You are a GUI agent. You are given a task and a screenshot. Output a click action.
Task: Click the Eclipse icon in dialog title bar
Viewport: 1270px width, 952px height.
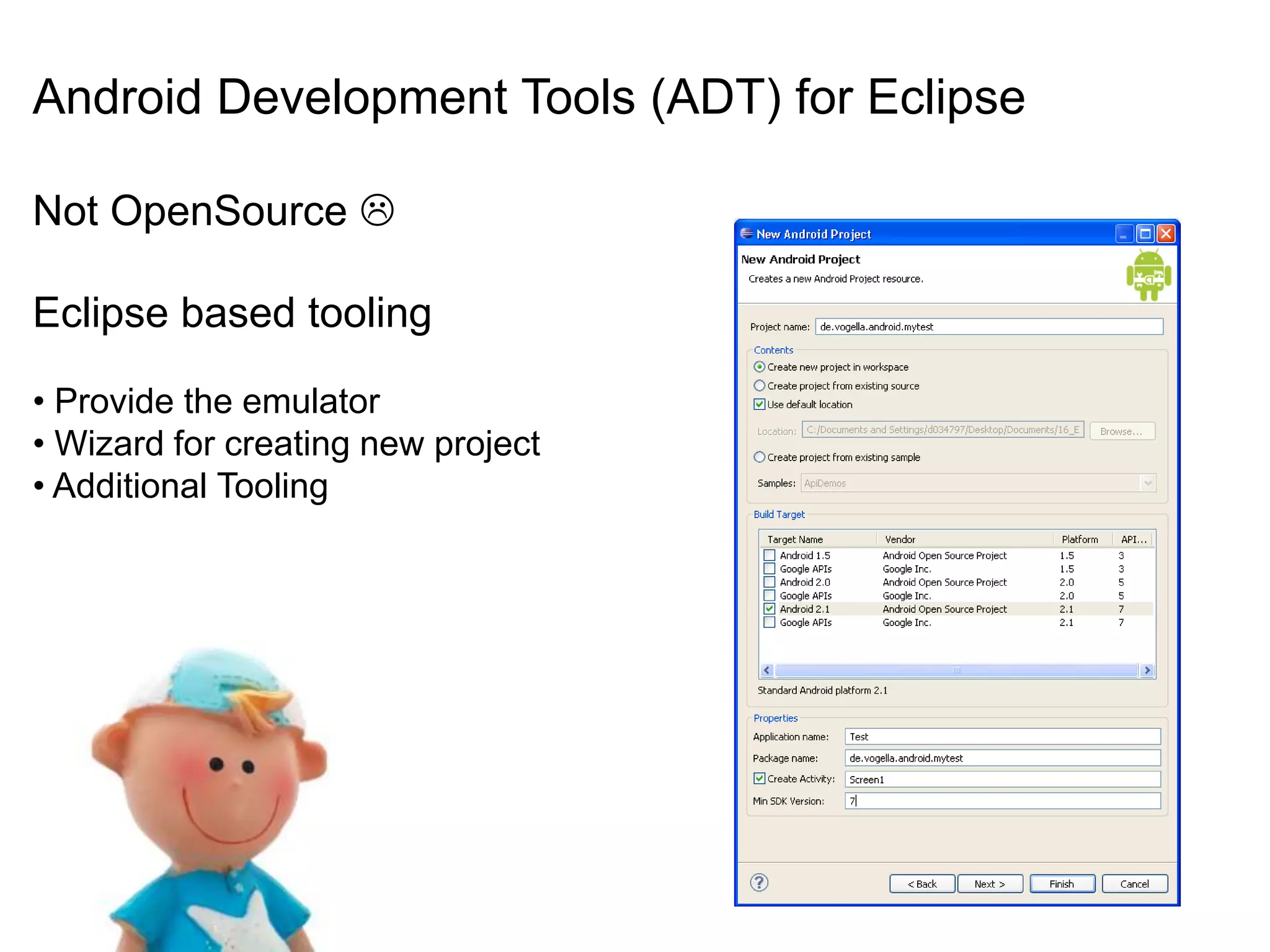pyautogui.click(x=747, y=234)
